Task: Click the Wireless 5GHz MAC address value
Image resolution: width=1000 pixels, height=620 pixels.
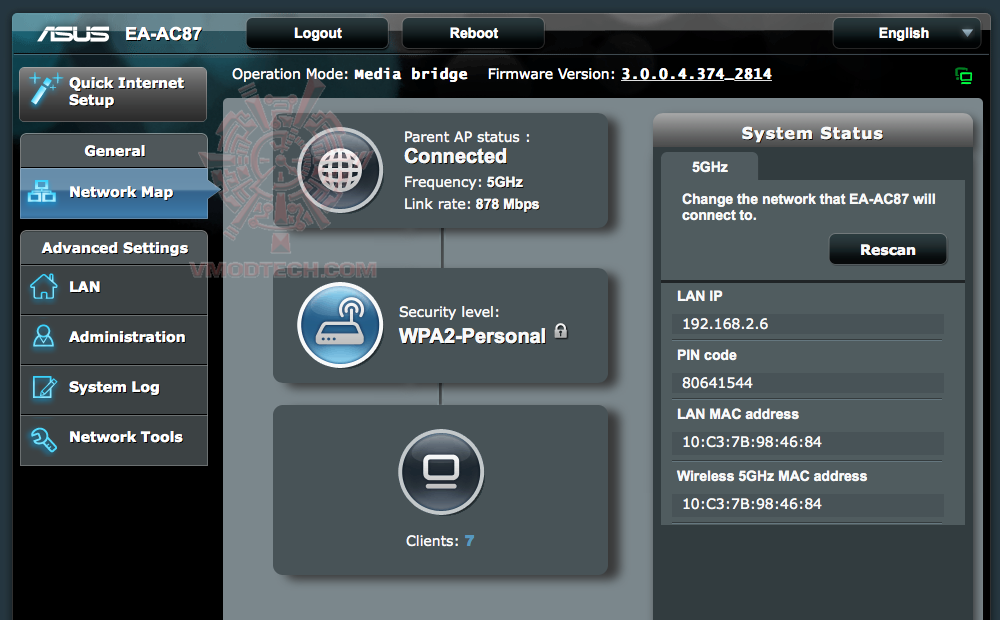Action: tap(807, 504)
